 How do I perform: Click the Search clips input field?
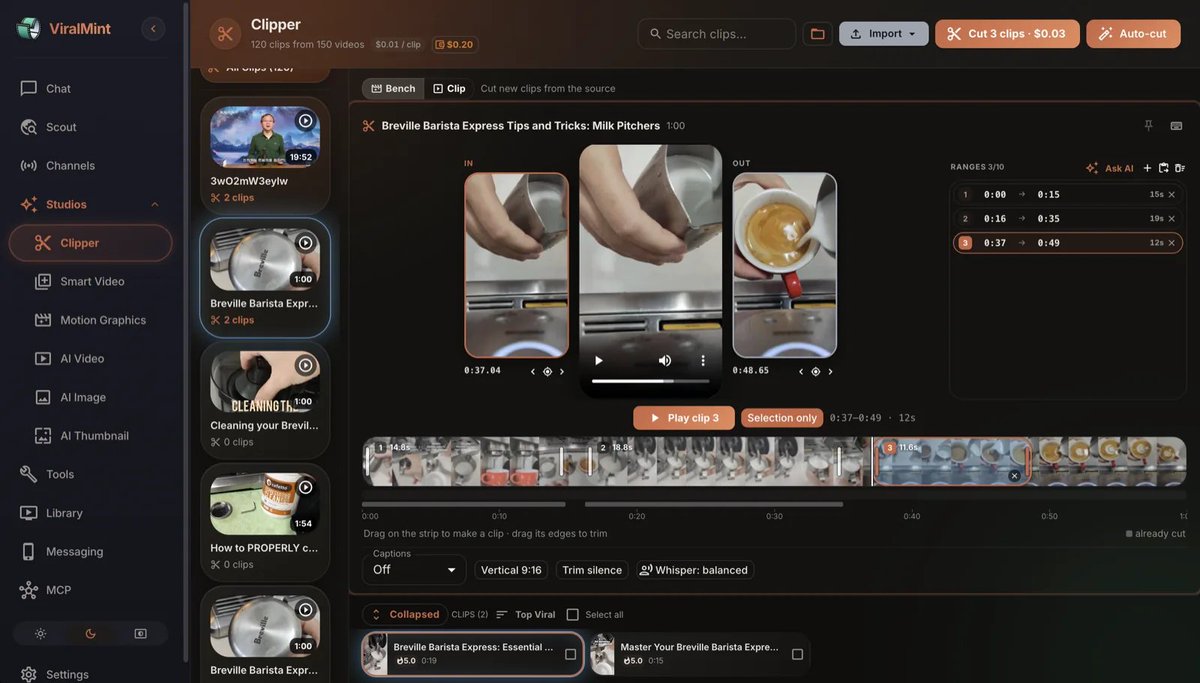[x=717, y=34]
